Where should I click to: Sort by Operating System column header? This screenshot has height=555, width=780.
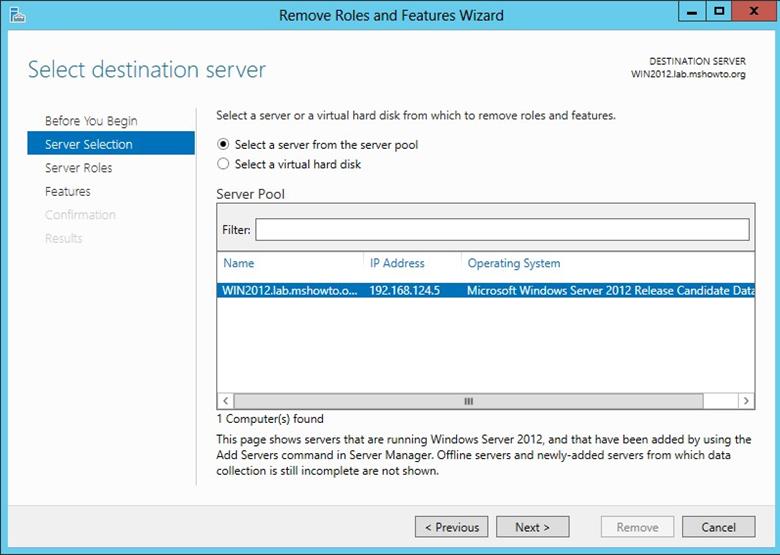click(x=514, y=263)
